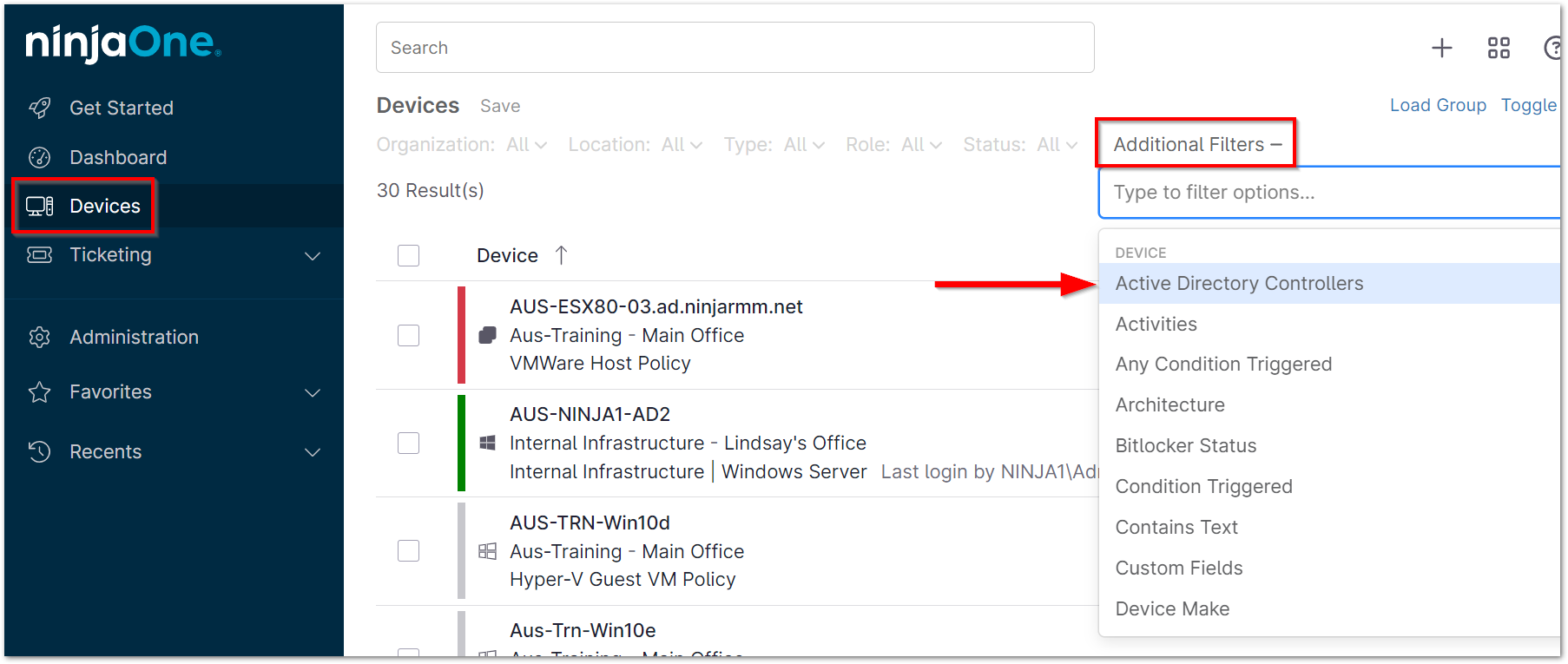Click the Windows icon beside AUS-TRN-Win10d
Image resolution: width=1568 pixels, height=664 pixels.
tap(488, 551)
